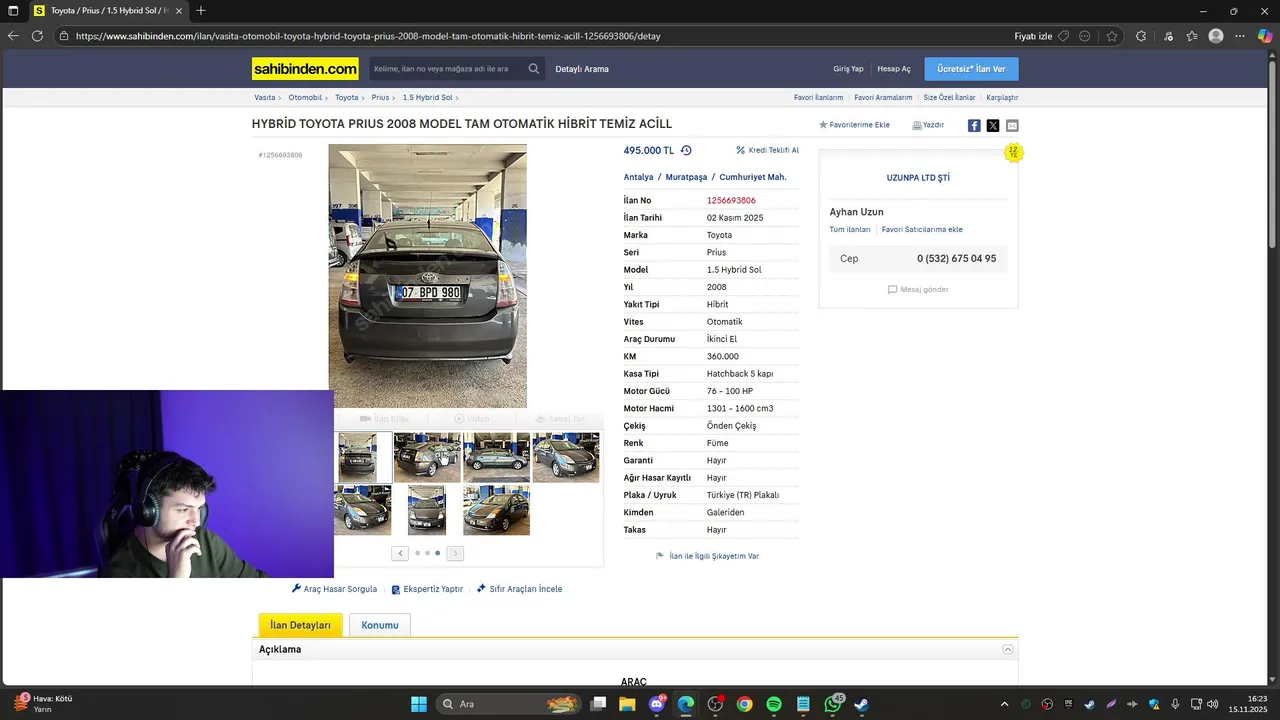
Task: Open Chrome from taskbar
Action: [744, 704]
